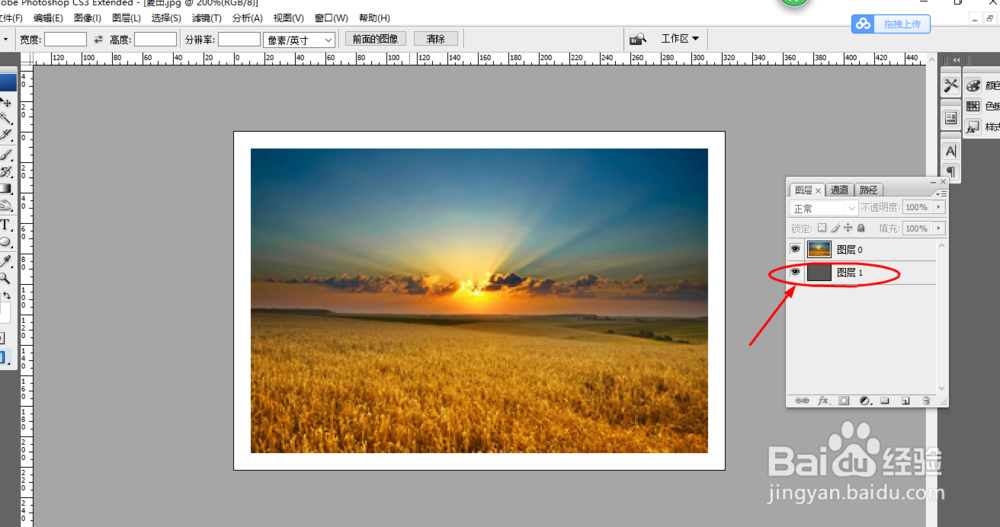Select the Ellipse shape tool

point(6,242)
